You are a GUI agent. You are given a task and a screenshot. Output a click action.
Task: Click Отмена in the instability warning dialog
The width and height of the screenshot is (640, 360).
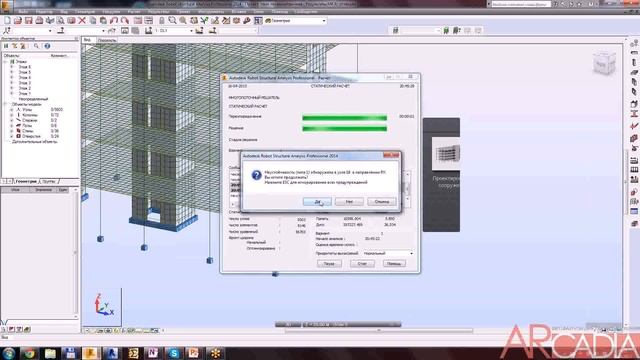pos(382,202)
